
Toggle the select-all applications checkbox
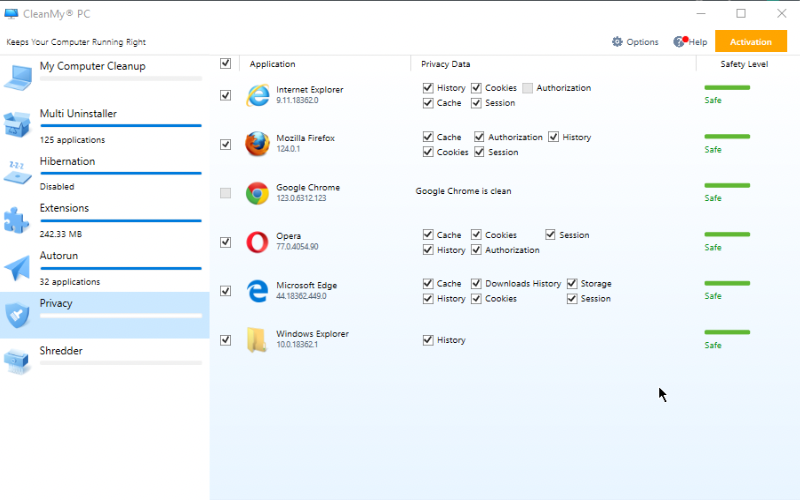click(x=226, y=63)
